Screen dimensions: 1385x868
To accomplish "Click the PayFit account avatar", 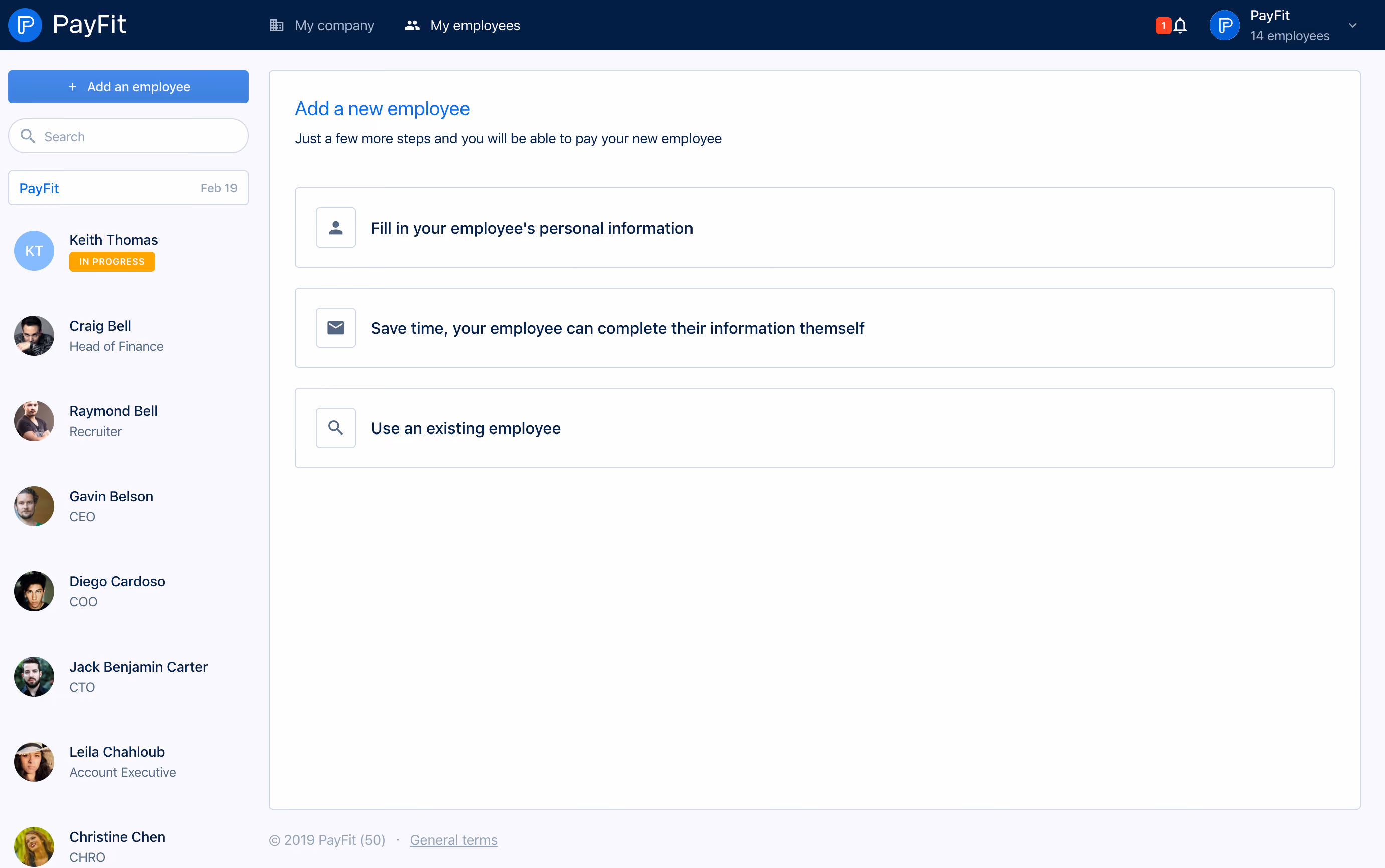I will pyautogui.click(x=1224, y=25).
